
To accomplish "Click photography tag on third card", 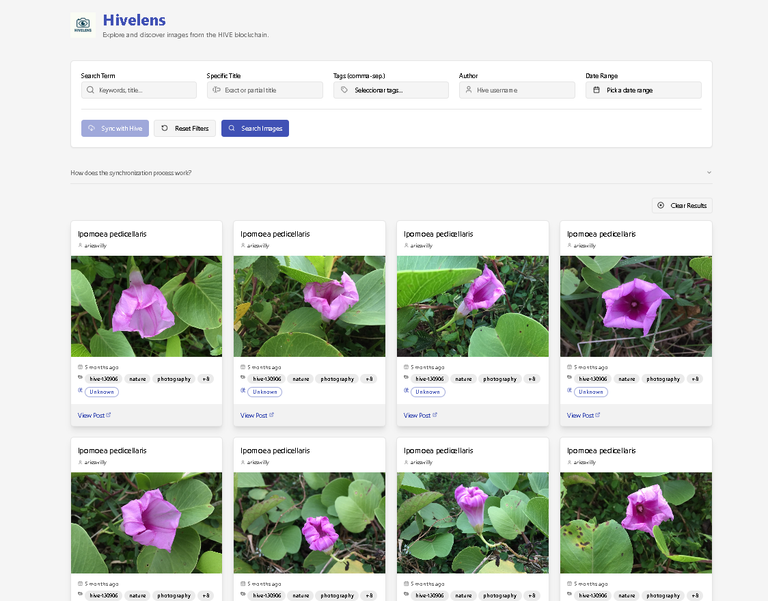I will (x=500, y=379).
